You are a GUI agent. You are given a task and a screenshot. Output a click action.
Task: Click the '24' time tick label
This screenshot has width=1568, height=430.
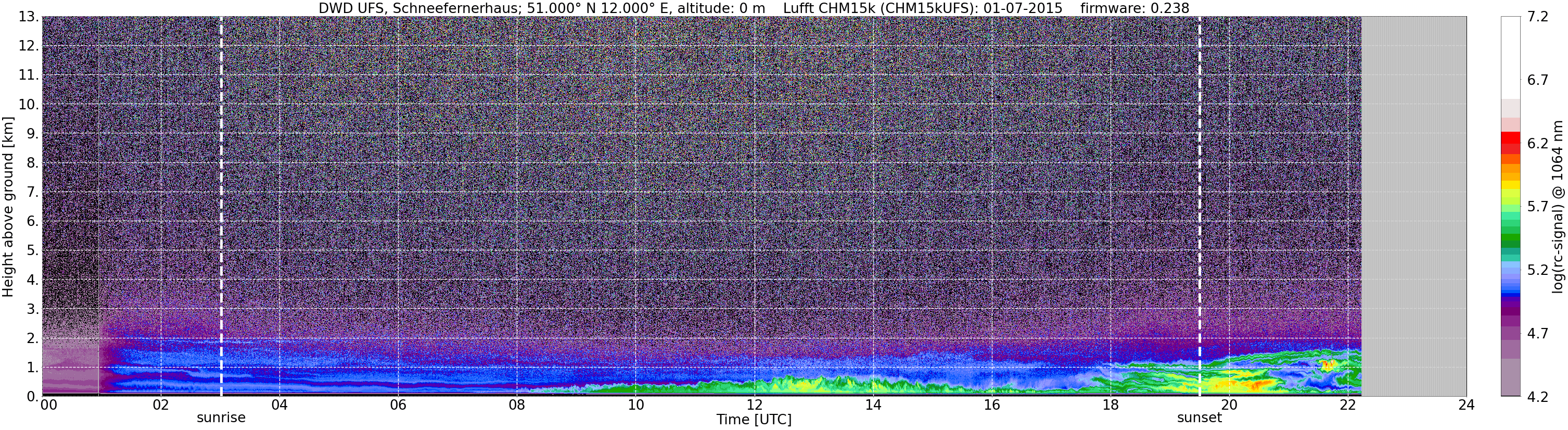pos(1467,405)
